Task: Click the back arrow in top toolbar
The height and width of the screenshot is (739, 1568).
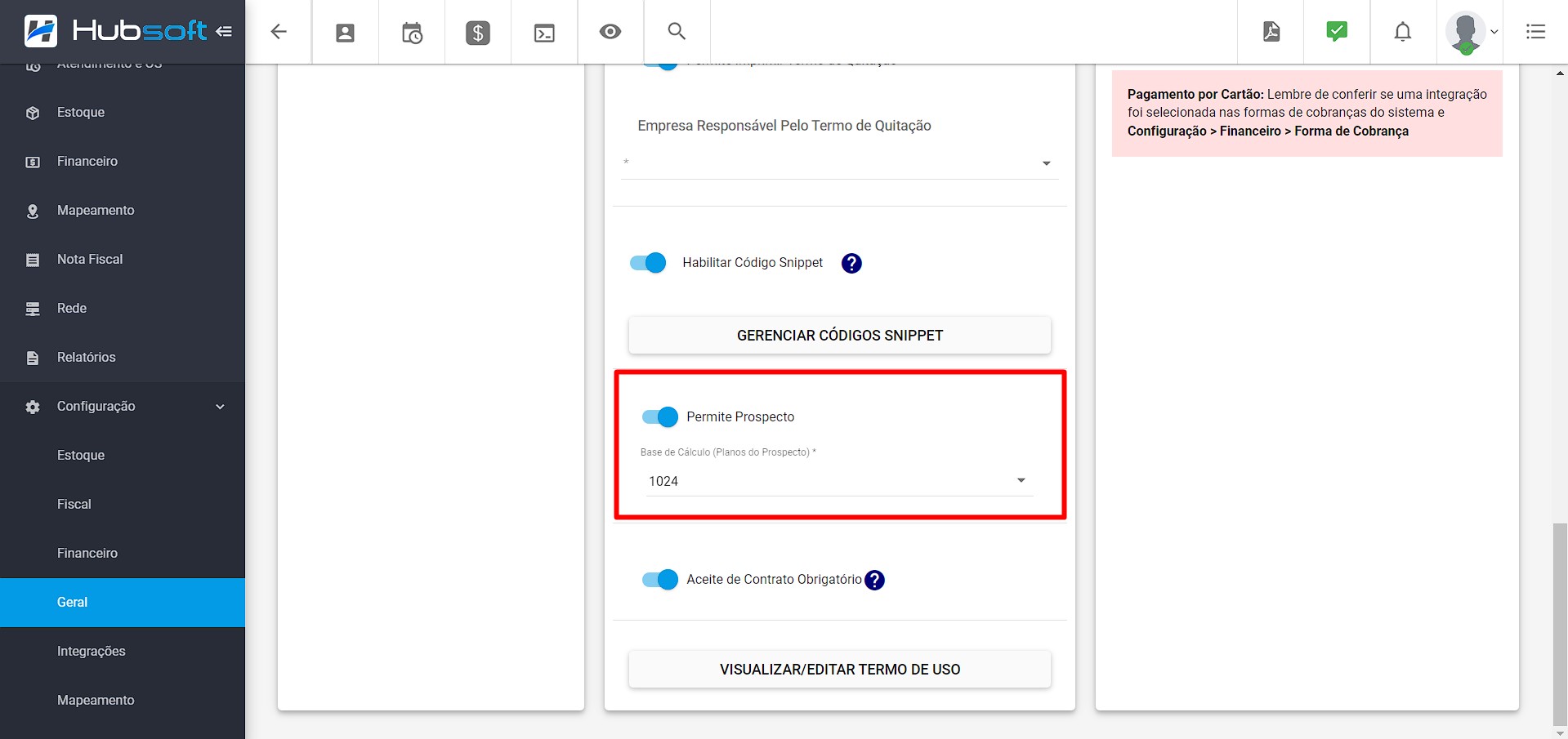Action: click(279, 32)
